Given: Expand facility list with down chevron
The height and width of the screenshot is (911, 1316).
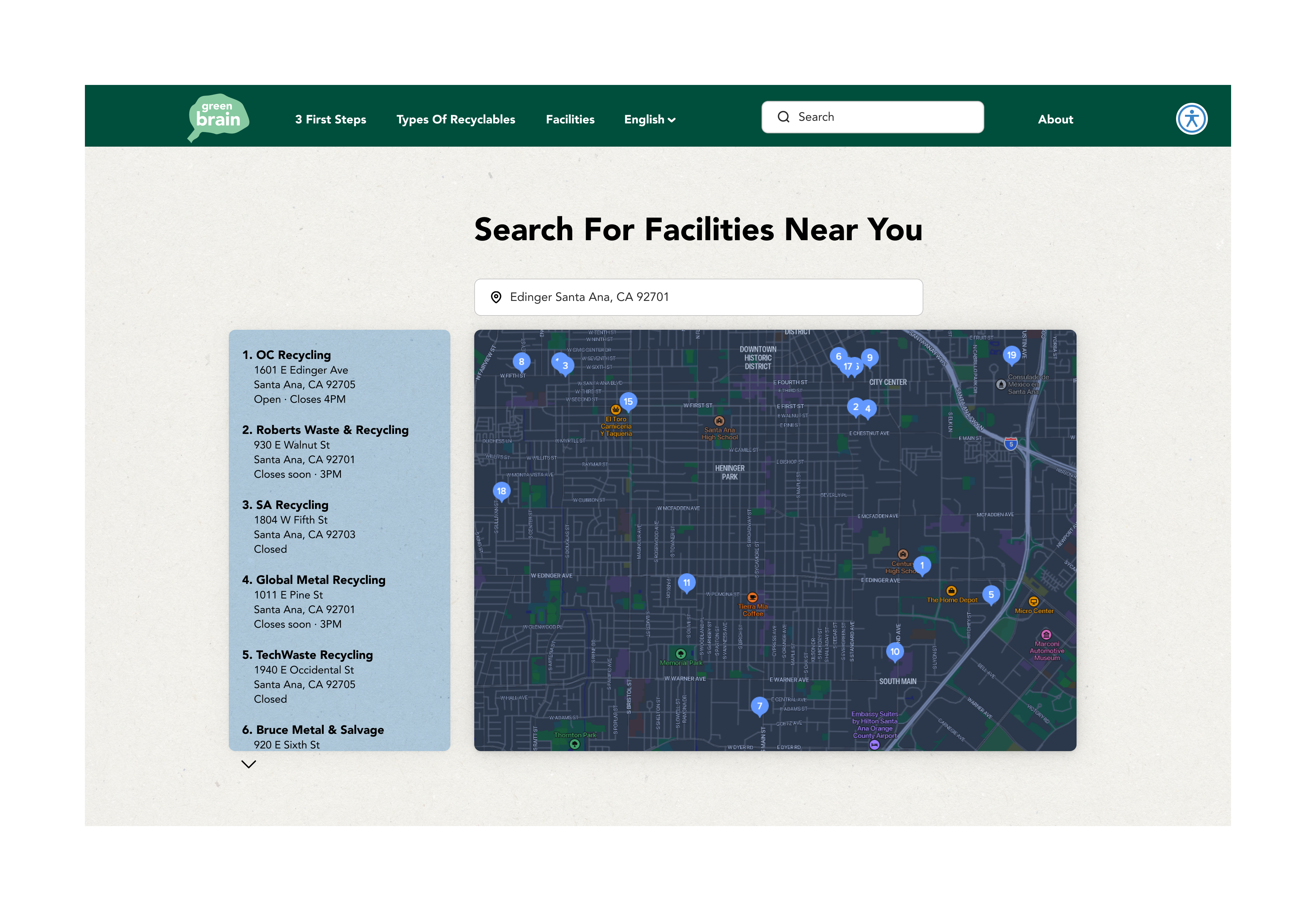Looking at the screenshot, I should pos(248,764).
